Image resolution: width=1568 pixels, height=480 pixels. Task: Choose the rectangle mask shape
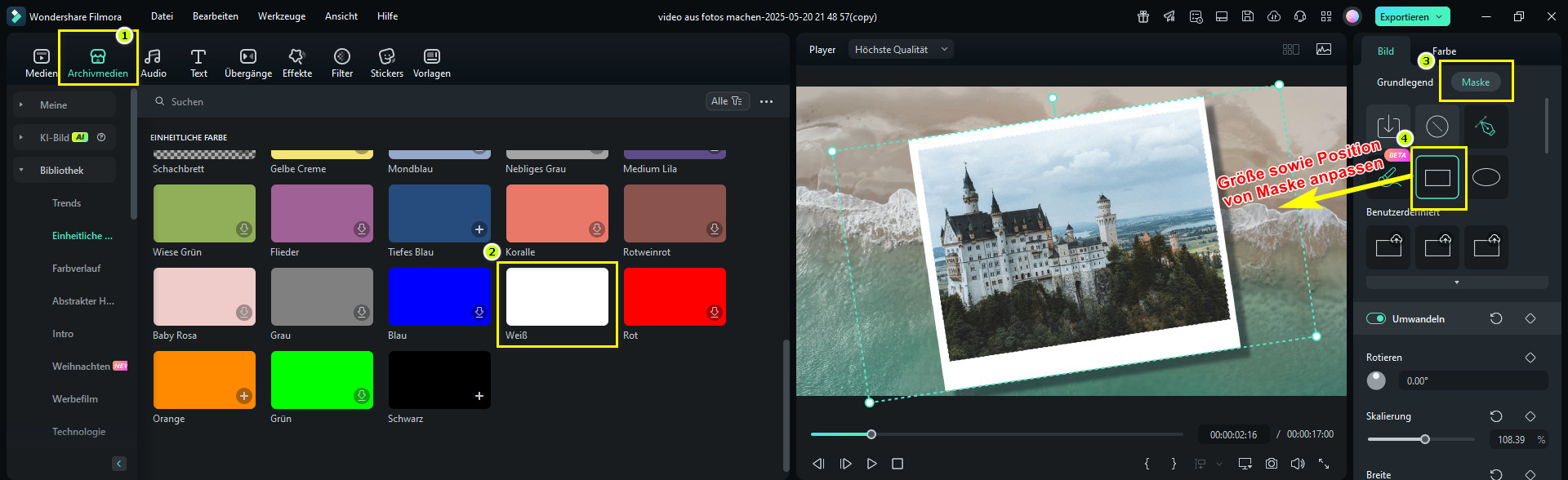(1437, 177)
